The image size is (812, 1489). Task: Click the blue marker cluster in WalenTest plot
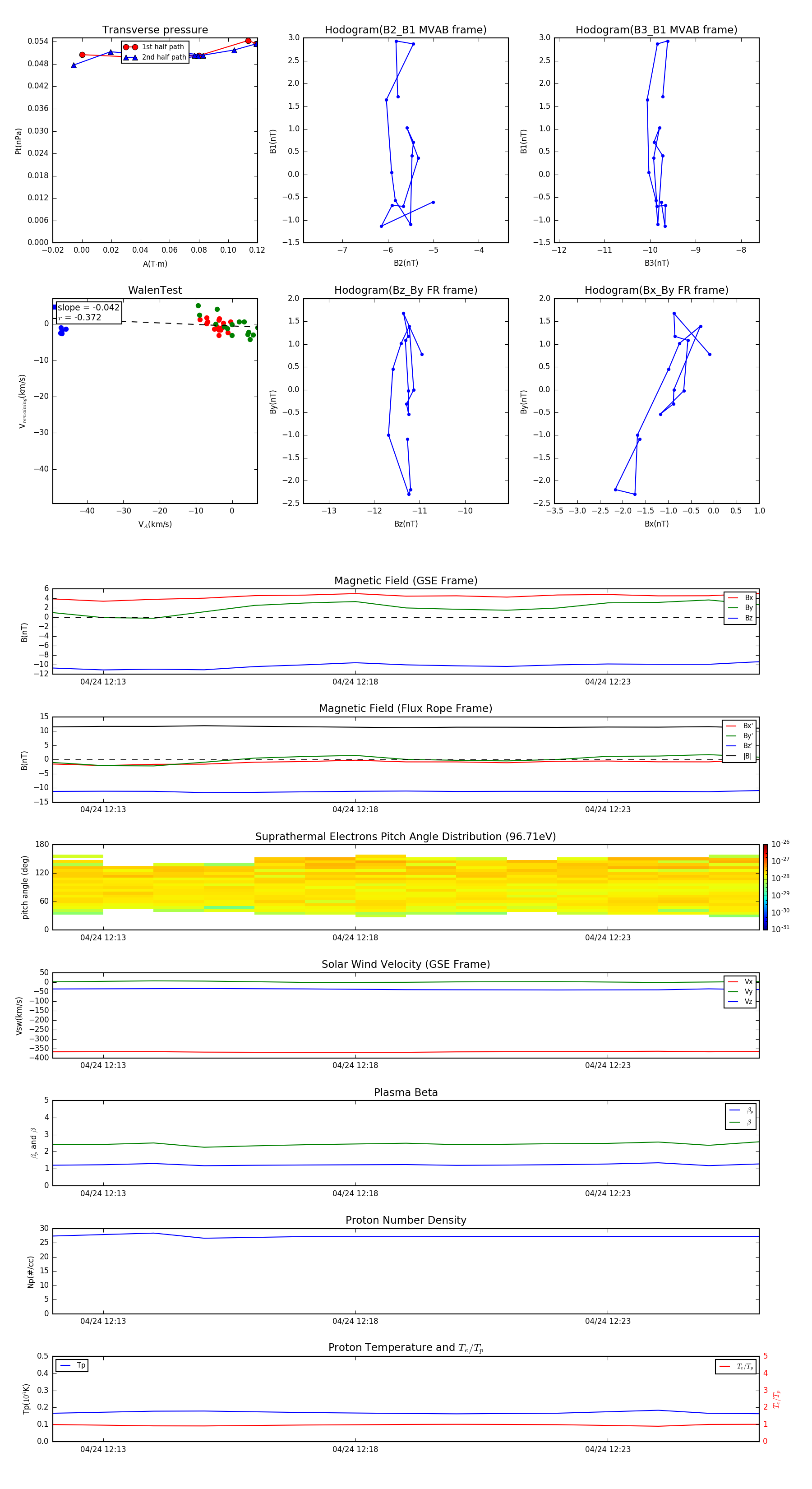[62, 331]
